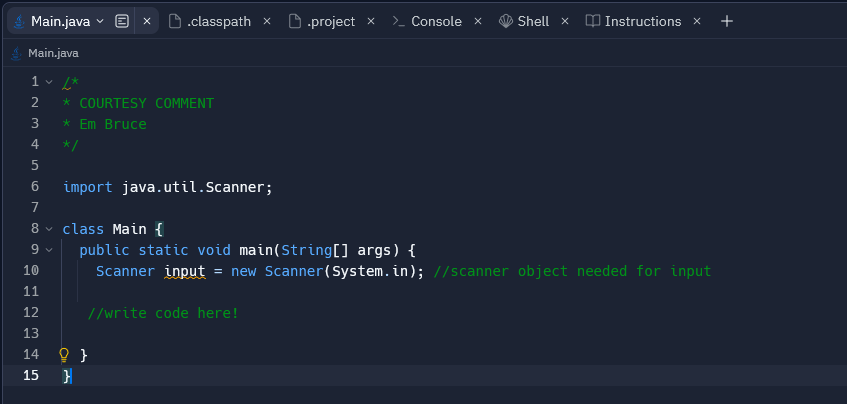
Task: Close the Console tab
Action: click(478, 22)
